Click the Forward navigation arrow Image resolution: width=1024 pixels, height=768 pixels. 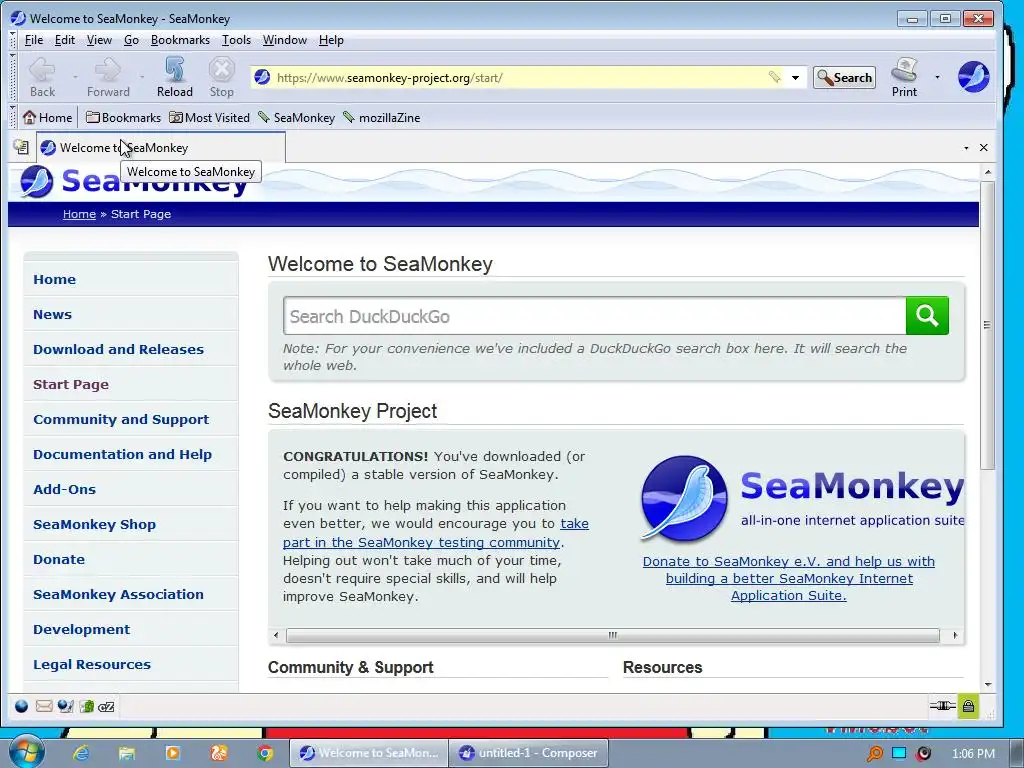(x=108, y=71)
